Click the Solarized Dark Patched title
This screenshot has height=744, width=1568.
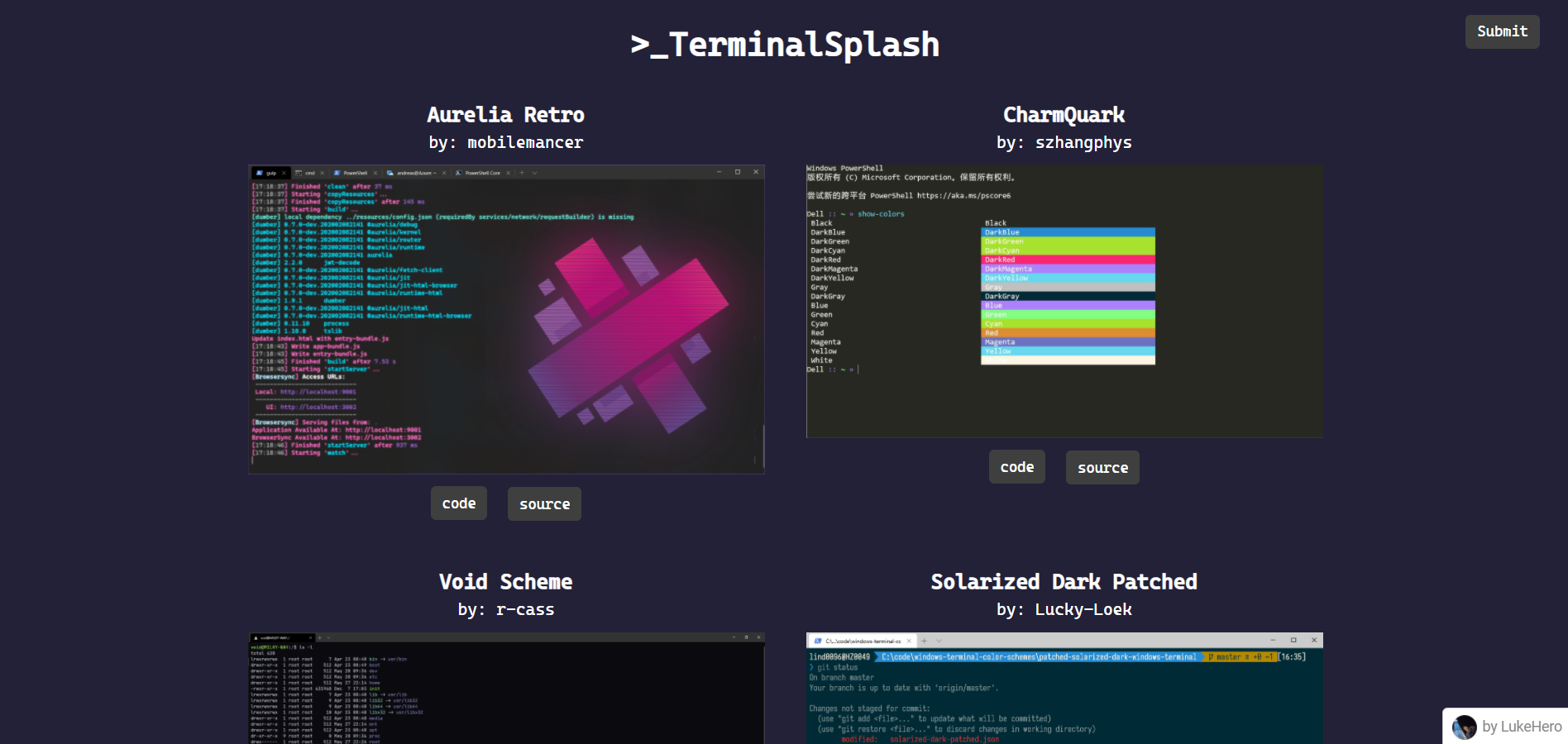pos(1064,582)
